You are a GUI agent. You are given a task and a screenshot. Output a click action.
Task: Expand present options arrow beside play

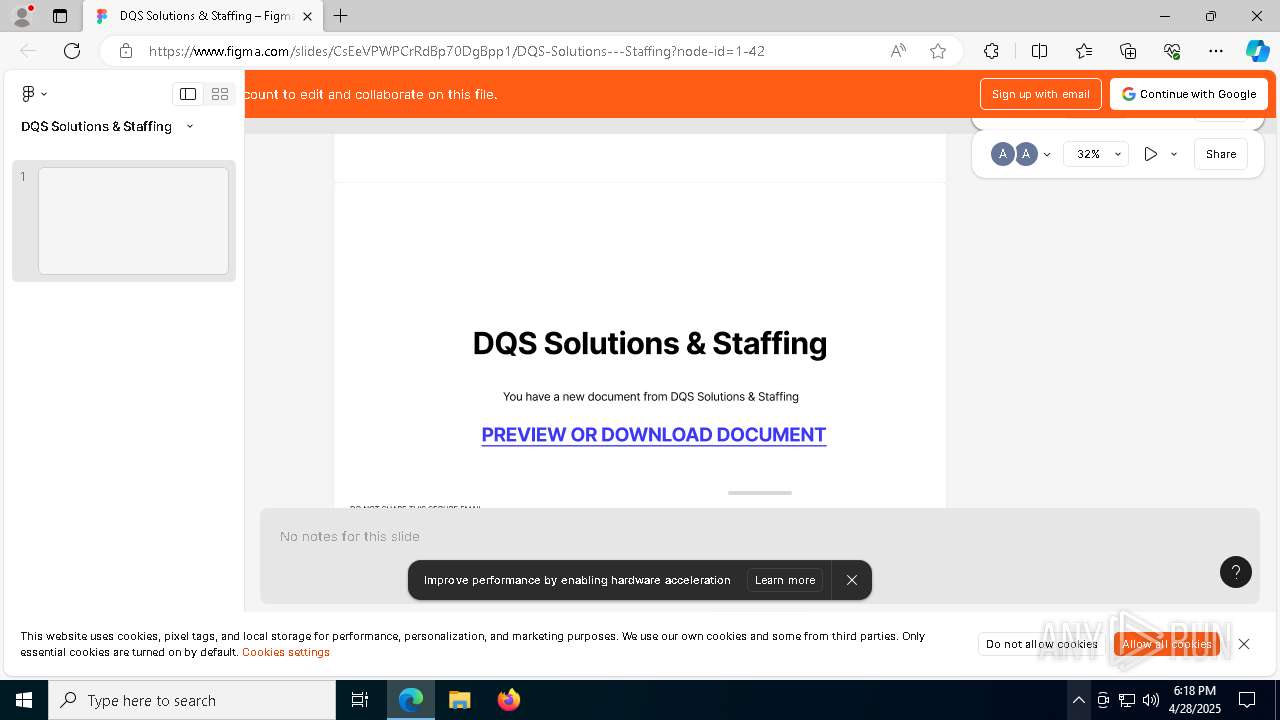(x=1174, y=154)
